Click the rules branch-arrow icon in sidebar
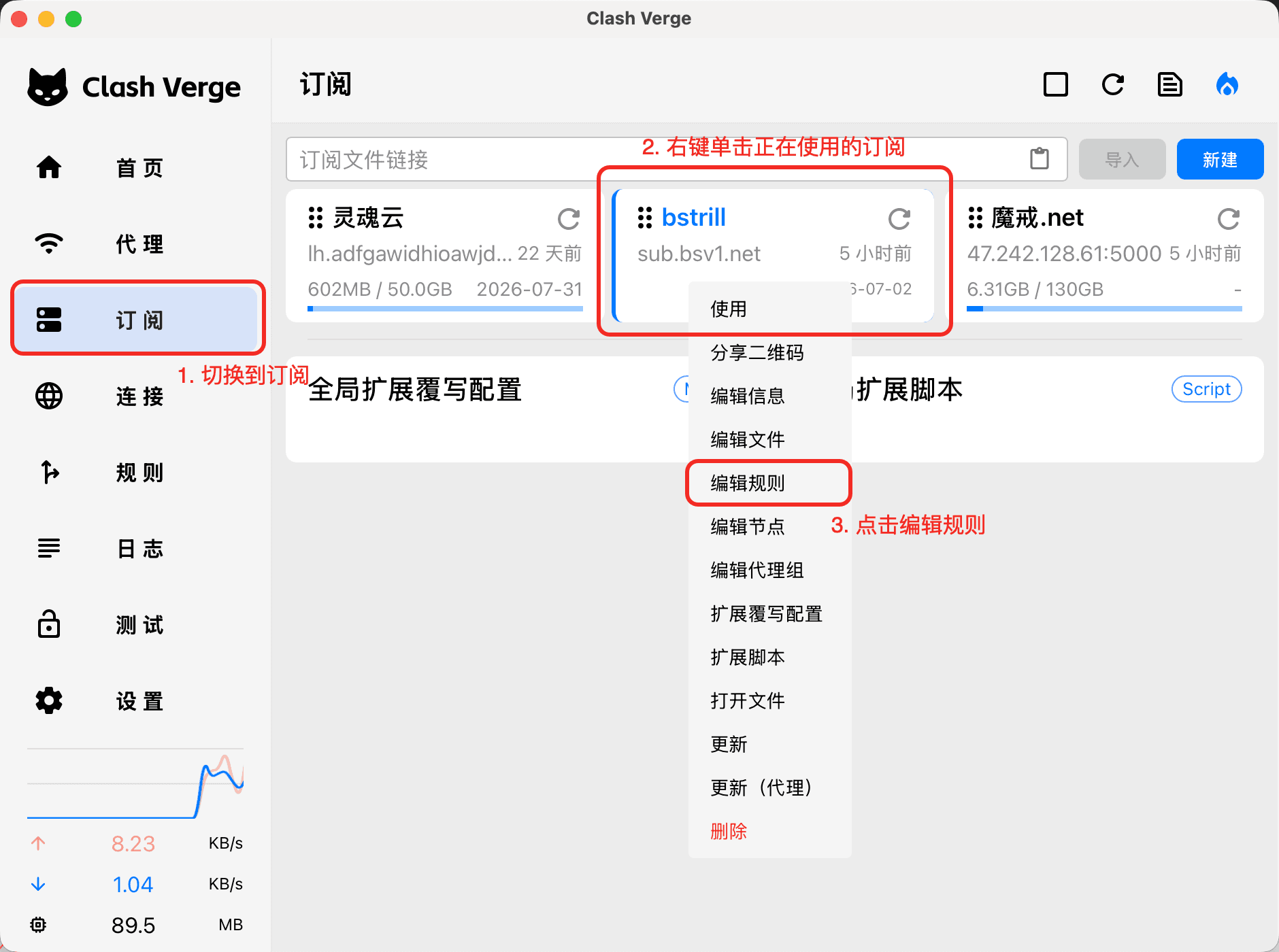 pos(49,472)
